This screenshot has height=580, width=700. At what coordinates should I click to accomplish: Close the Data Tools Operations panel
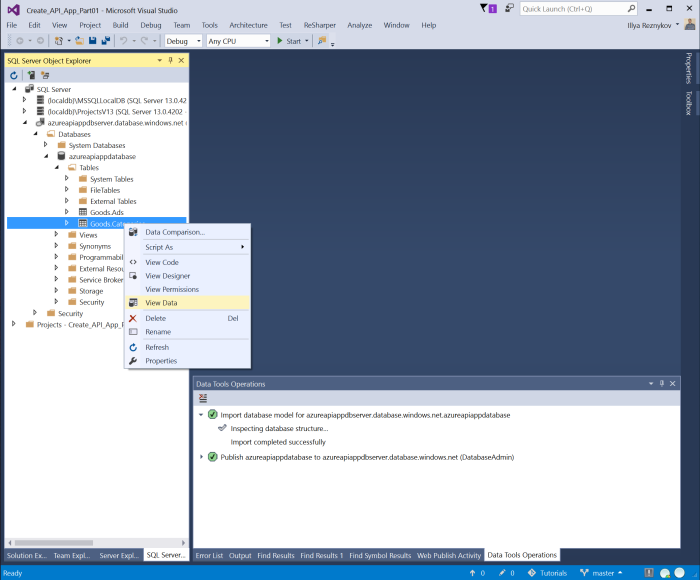click(672, 384)
